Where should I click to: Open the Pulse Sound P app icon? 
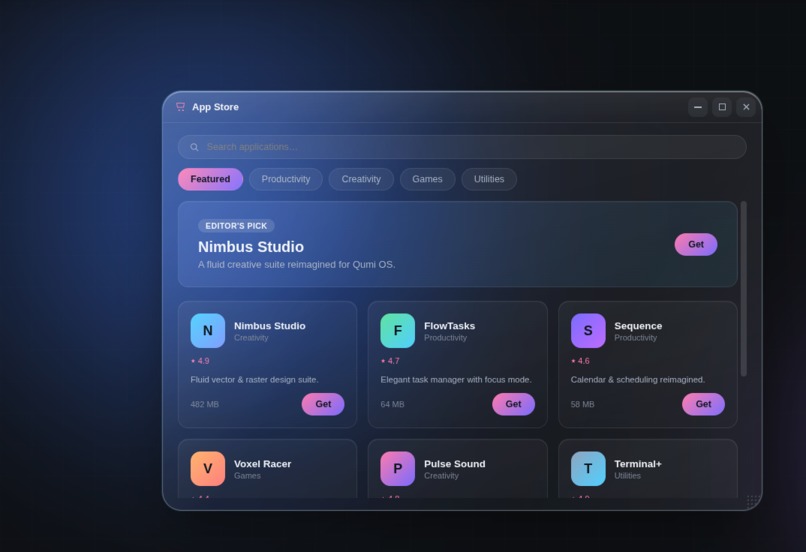pos(397,469)
